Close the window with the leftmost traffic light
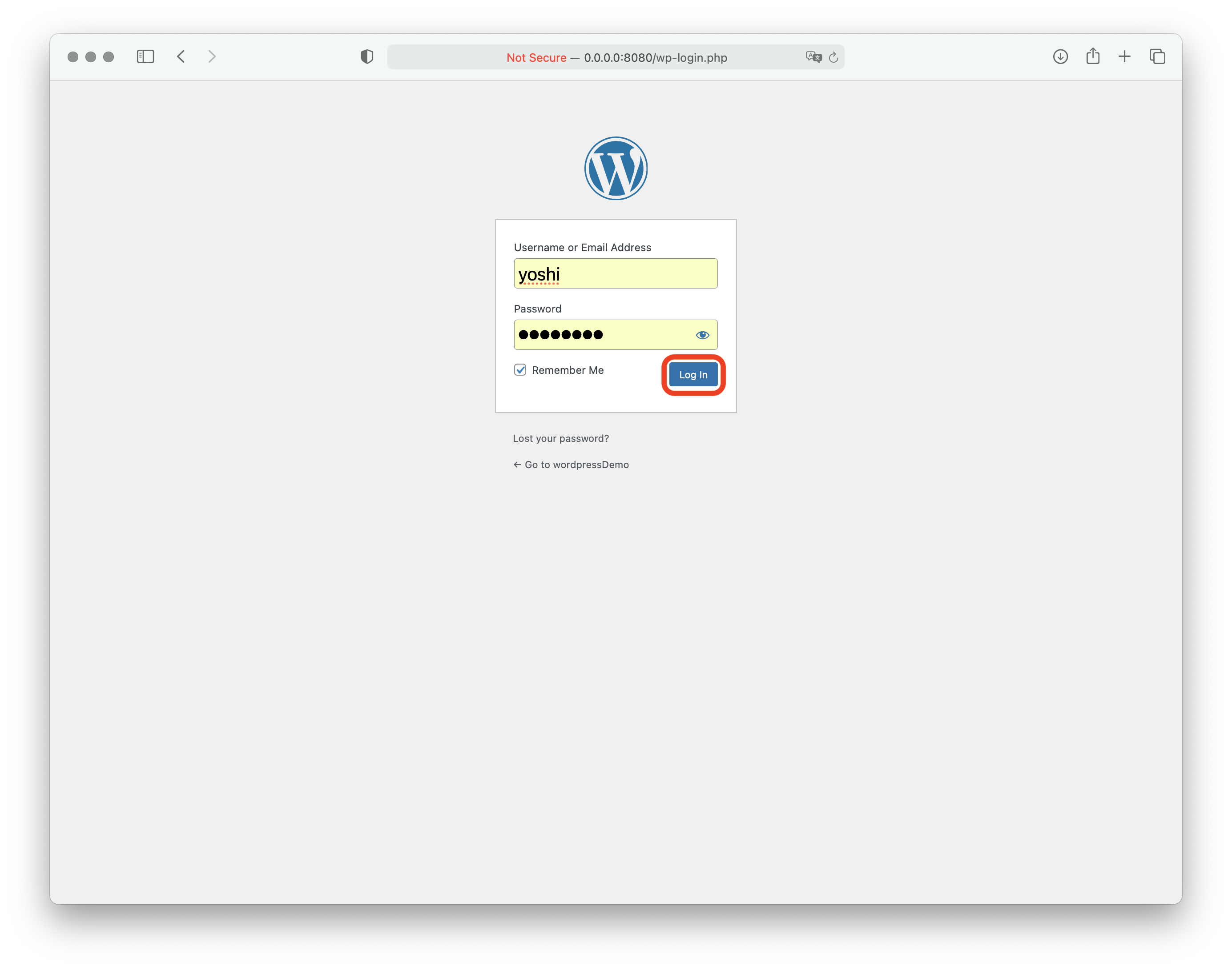The width and height of the screenshot is (1232, 970). (x=73, y=57)
